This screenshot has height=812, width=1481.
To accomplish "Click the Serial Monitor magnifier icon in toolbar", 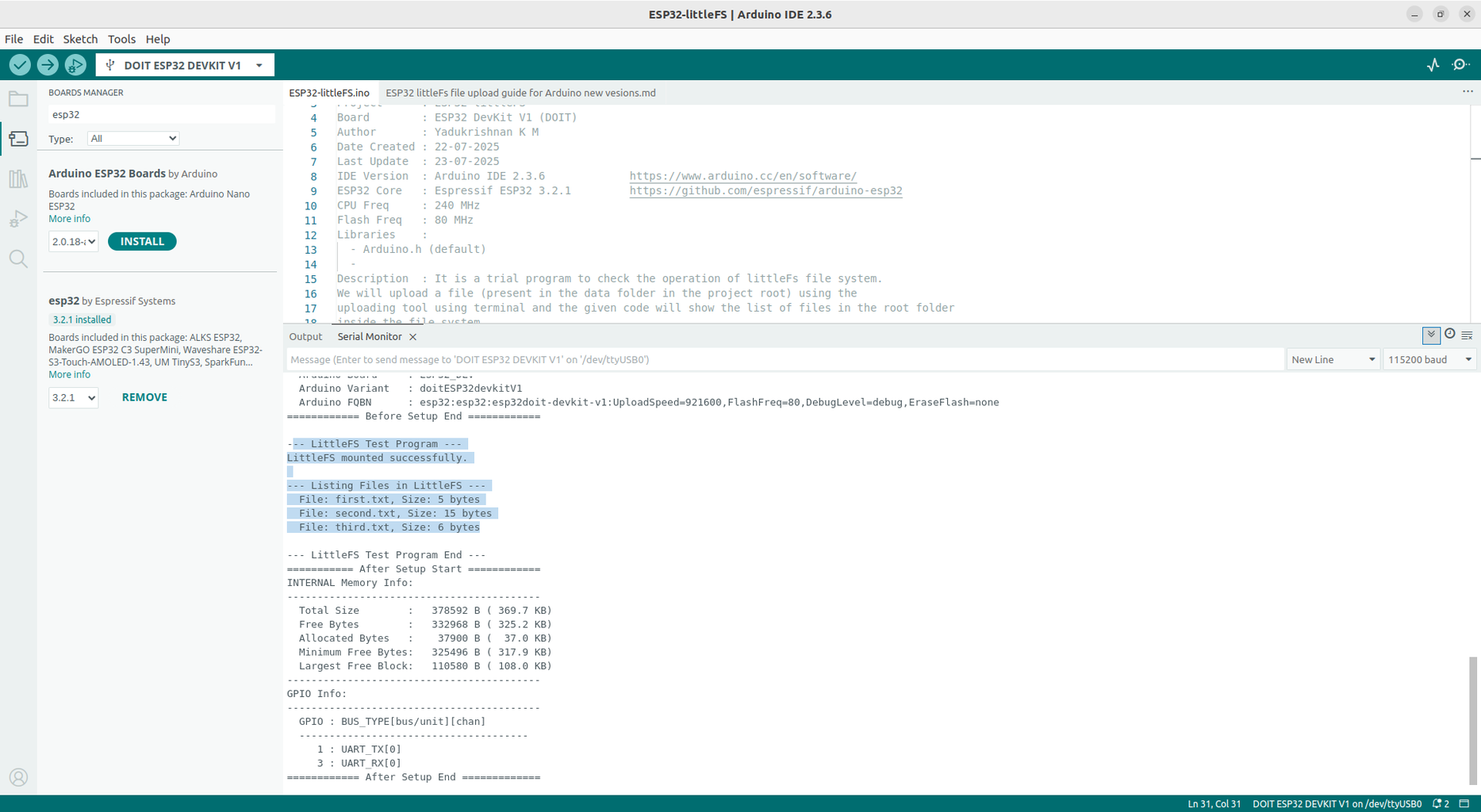I will coord(1460,65).
